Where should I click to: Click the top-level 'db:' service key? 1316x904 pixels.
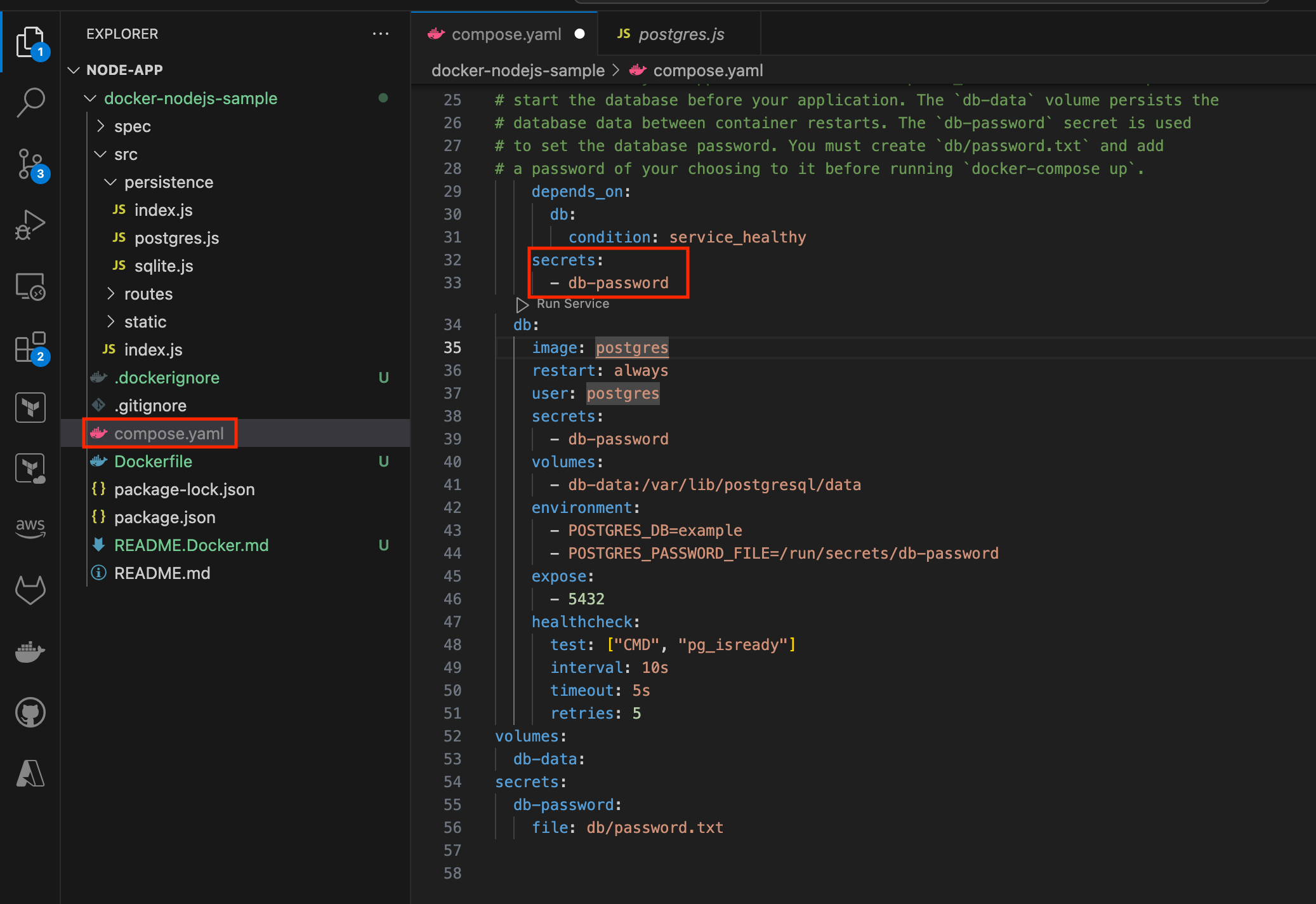click(x=526, y=325)
